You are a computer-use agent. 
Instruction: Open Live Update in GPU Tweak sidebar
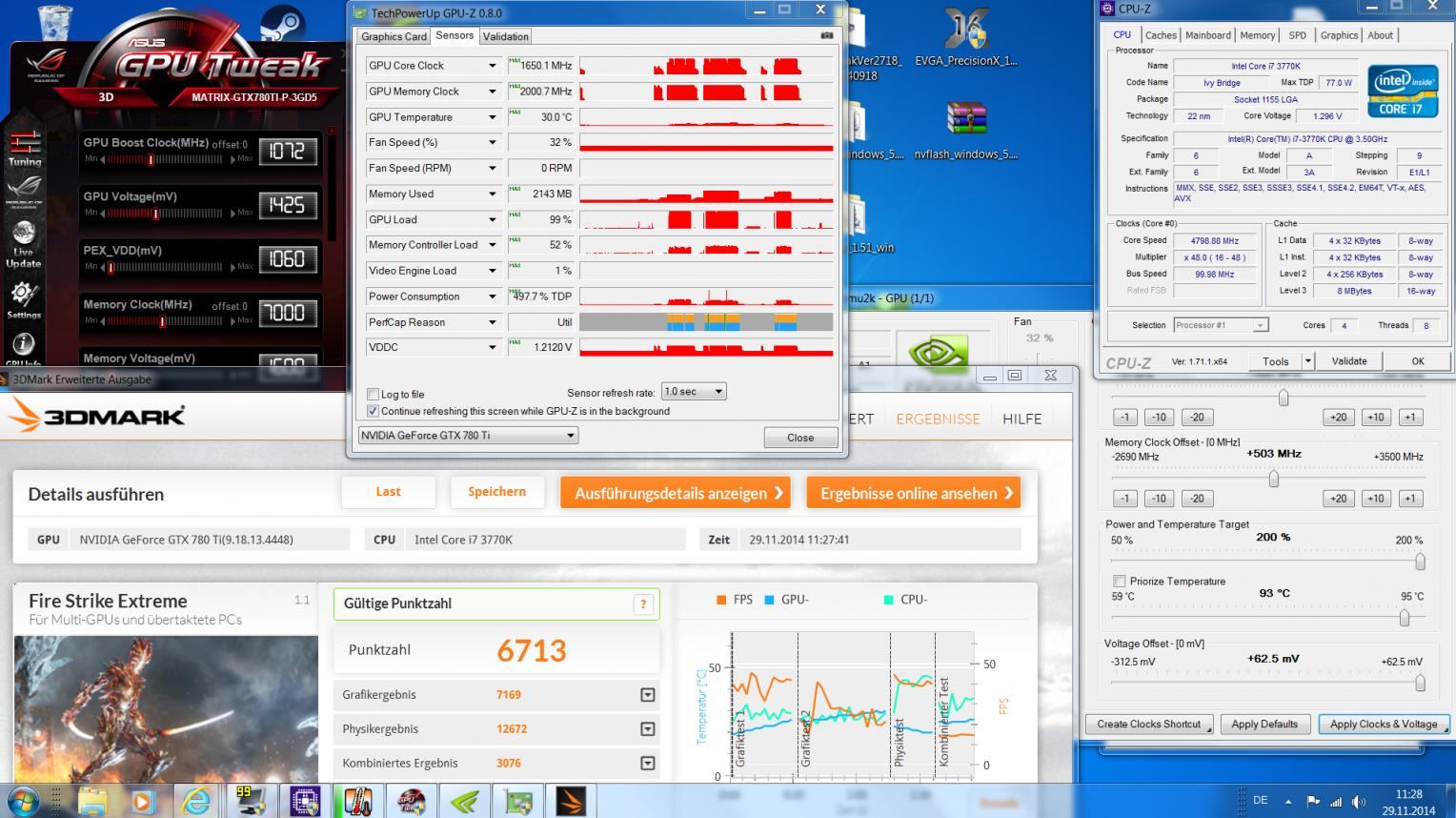(24, 244)
